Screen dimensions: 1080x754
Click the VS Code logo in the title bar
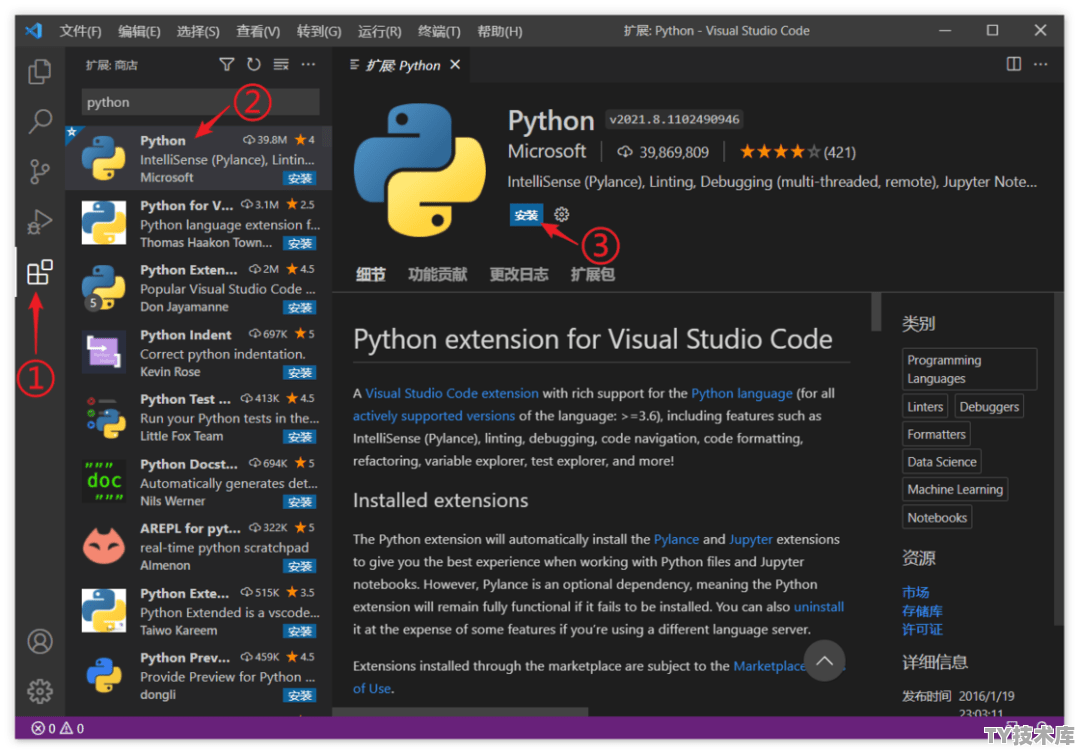point(33,31)
